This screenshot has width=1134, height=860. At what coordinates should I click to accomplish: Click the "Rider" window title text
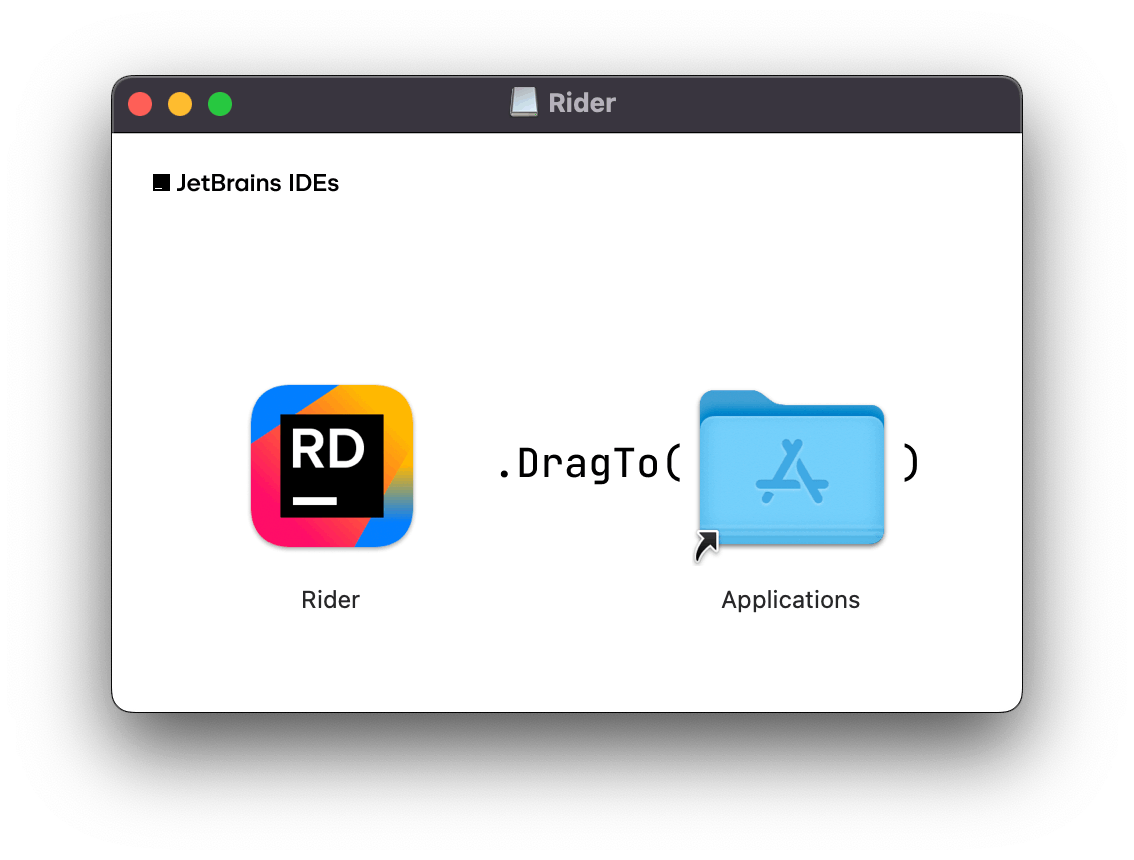582,103
